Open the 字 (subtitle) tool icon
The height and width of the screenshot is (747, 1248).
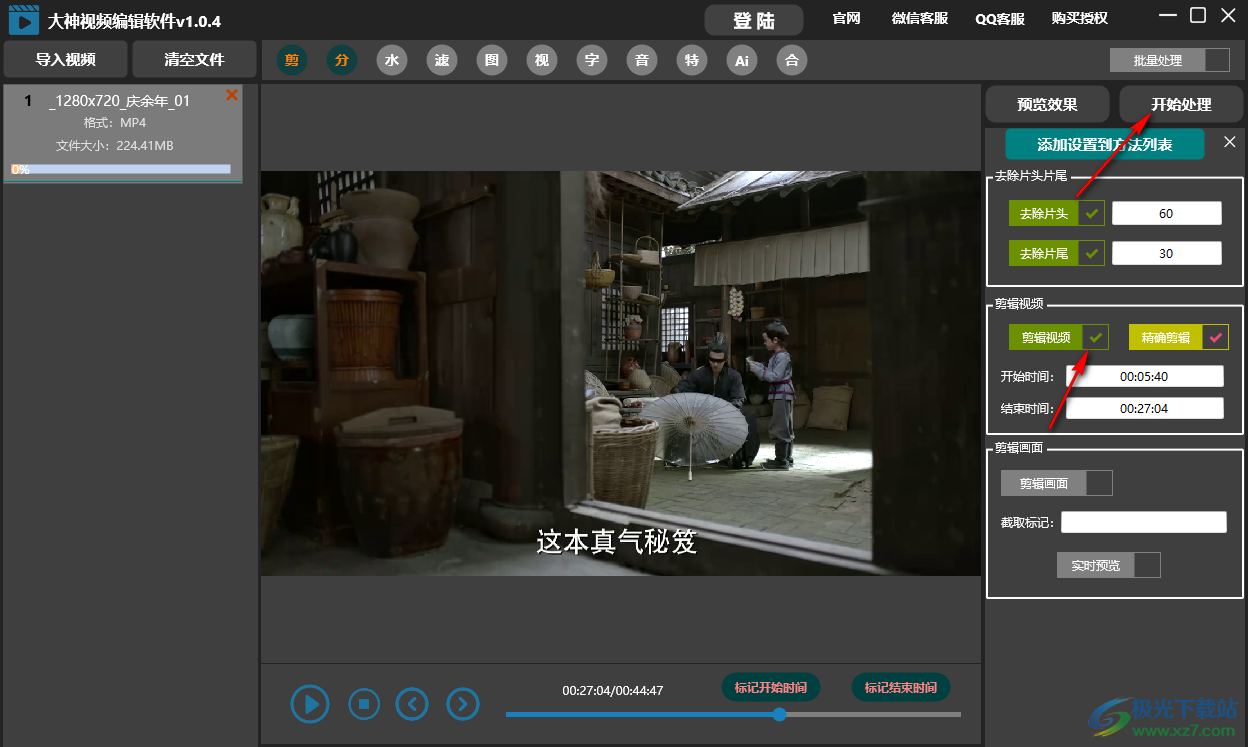(592, 60)
